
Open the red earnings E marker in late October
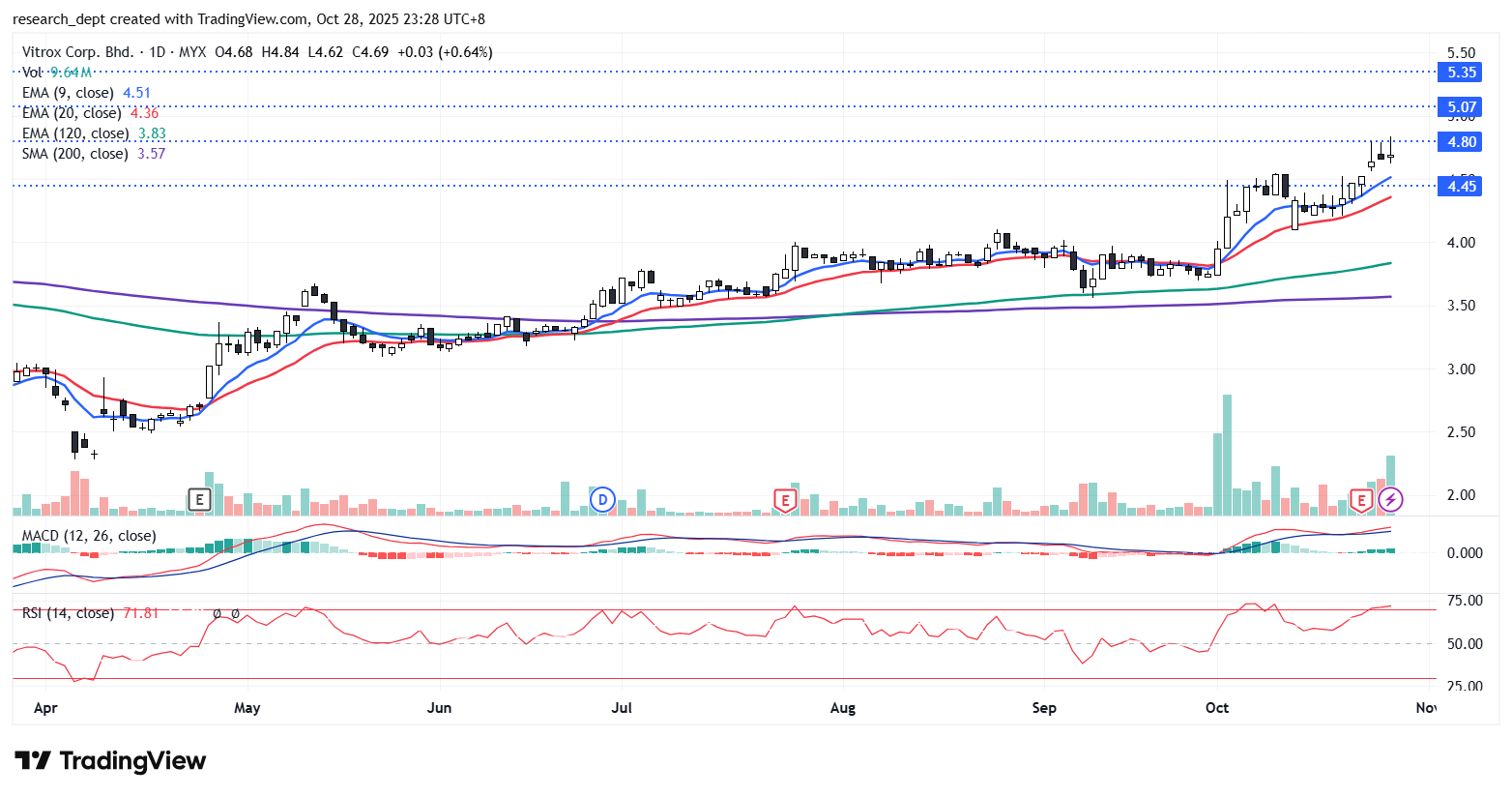pos(1361,500)
